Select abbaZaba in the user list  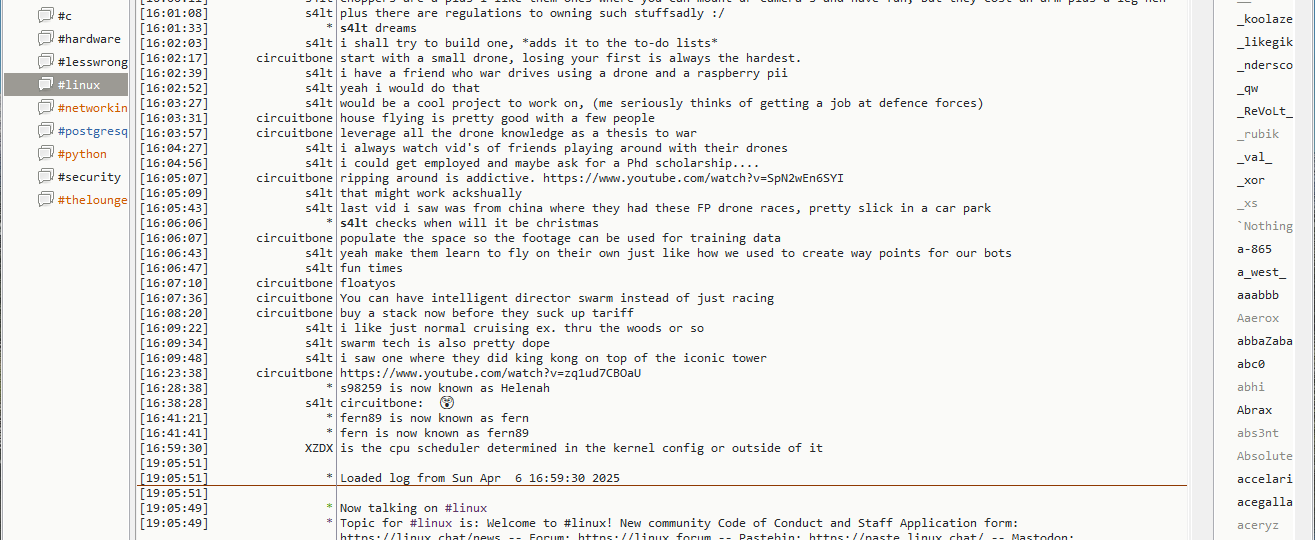[1264, 341]
